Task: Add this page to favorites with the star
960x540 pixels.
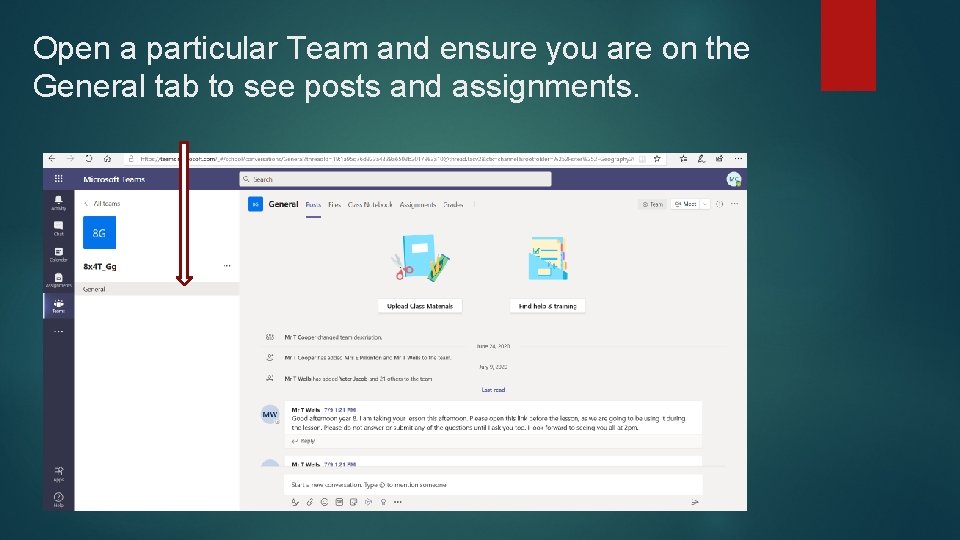Action: [657, 159]
